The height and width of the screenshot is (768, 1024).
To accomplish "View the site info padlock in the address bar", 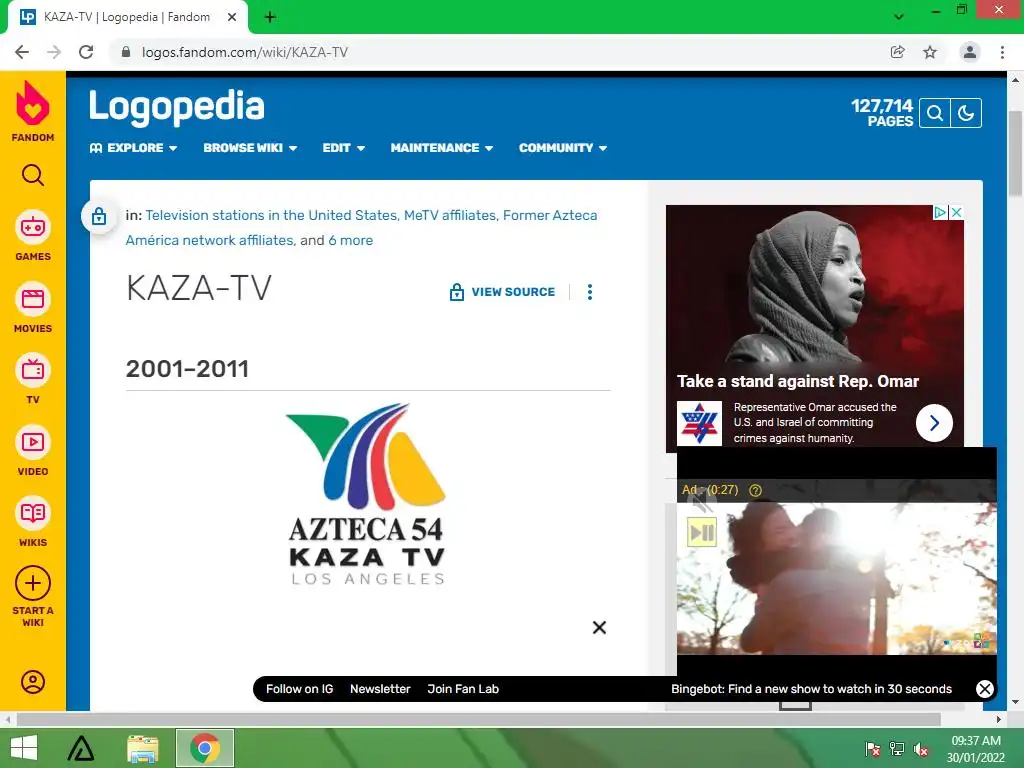I will pos(126,52).
